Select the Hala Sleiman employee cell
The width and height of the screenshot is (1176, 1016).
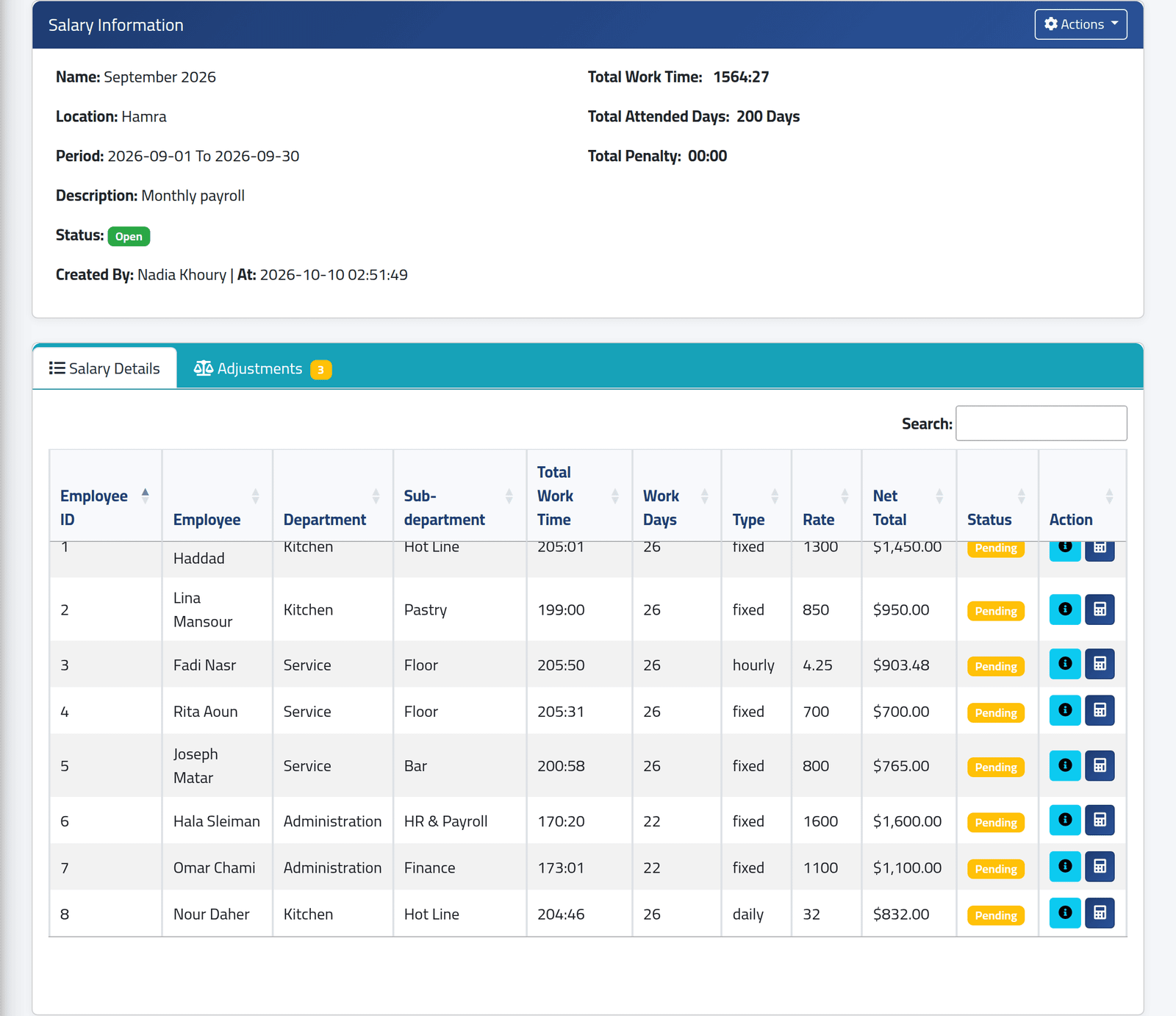[x=217, y=821]
